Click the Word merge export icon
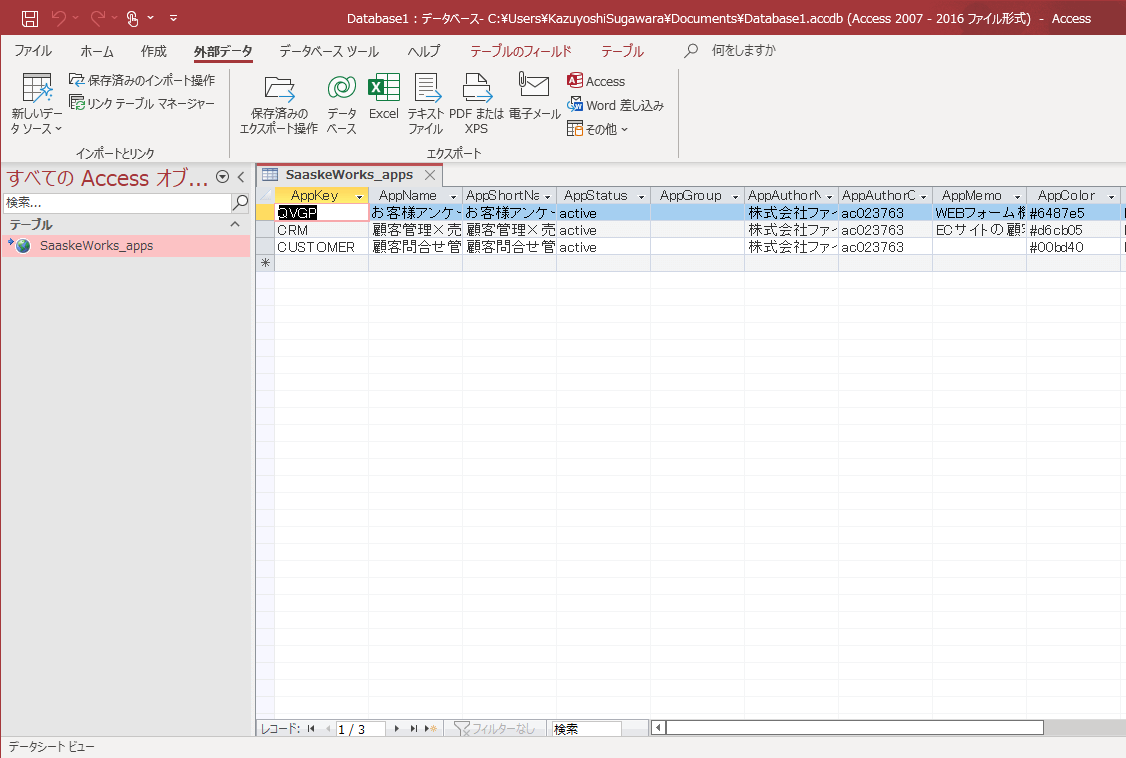This screenshot has height=758, width=1126. click(x=574, y=105)
